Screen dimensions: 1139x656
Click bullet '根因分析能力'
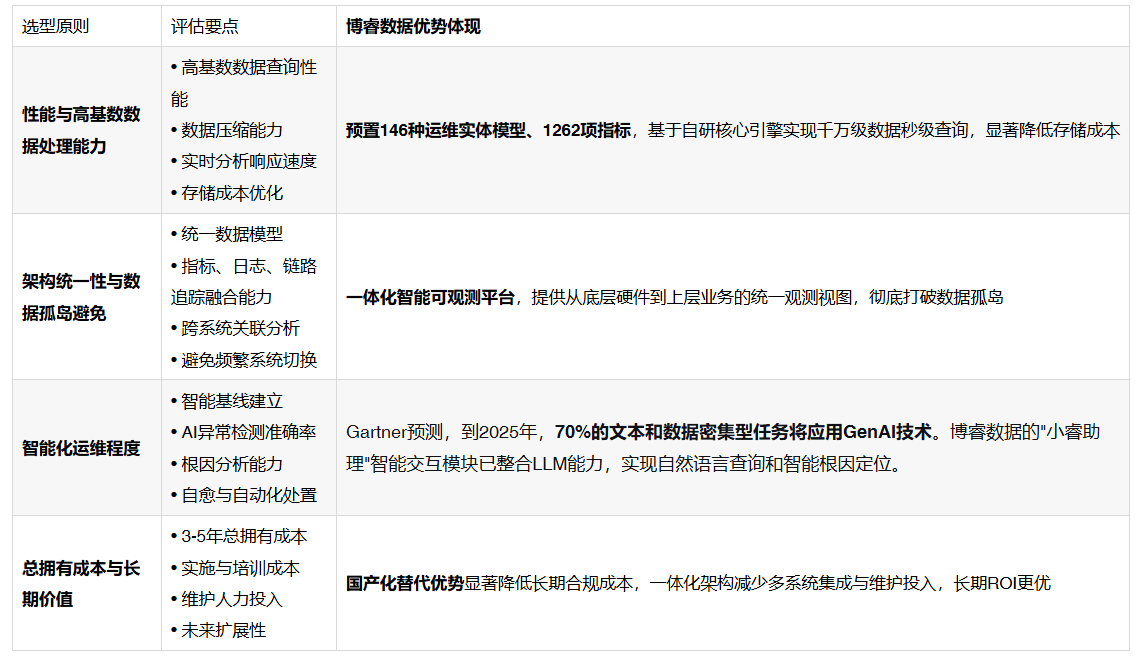click(227, 464)
